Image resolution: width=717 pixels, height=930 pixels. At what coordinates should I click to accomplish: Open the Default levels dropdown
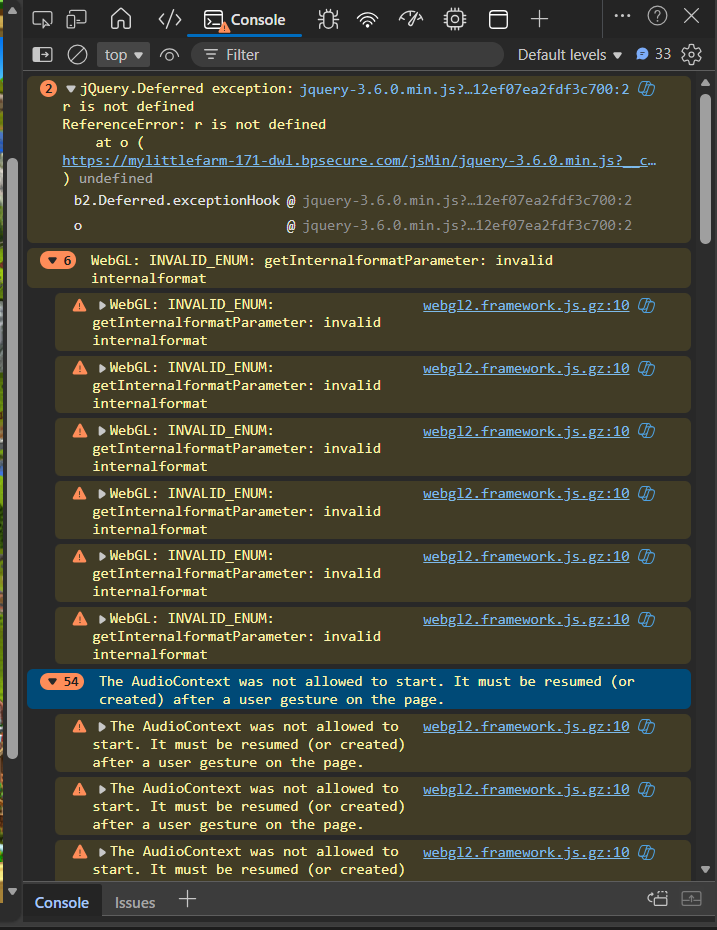[570, 55]
